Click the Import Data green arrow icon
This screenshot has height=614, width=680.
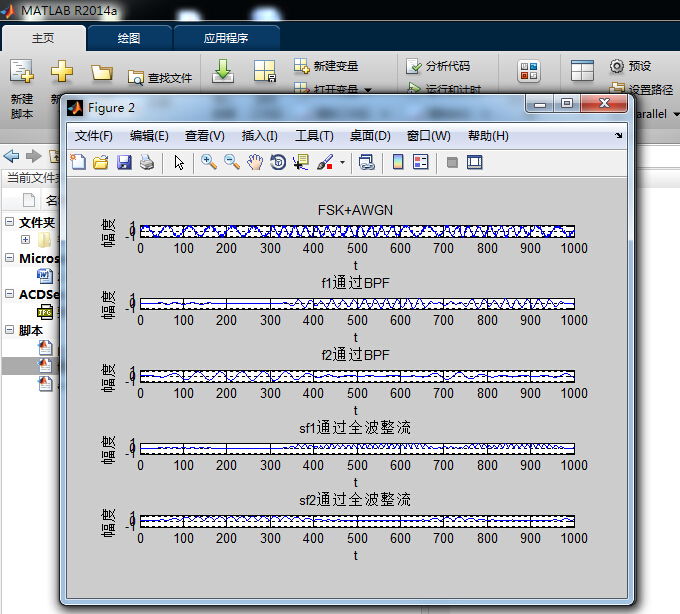point(223,72)
